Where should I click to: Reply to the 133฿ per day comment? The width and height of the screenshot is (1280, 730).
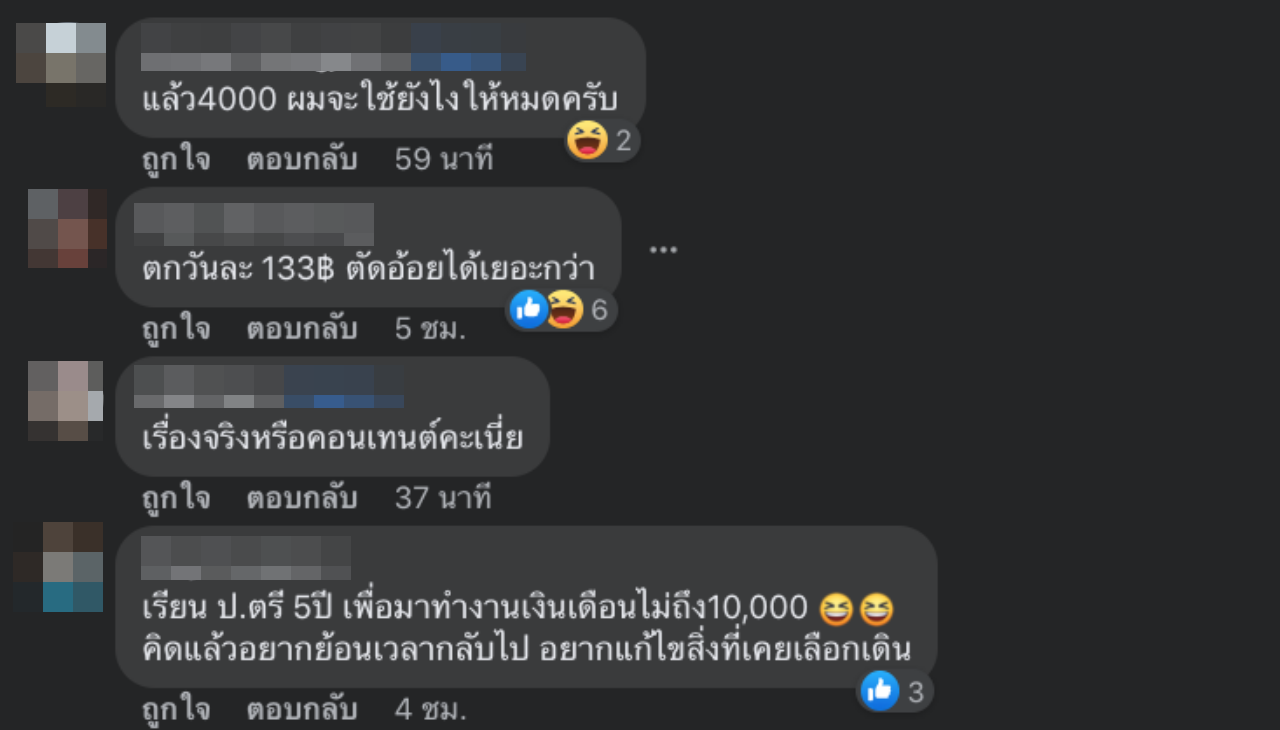coord(302,329)
